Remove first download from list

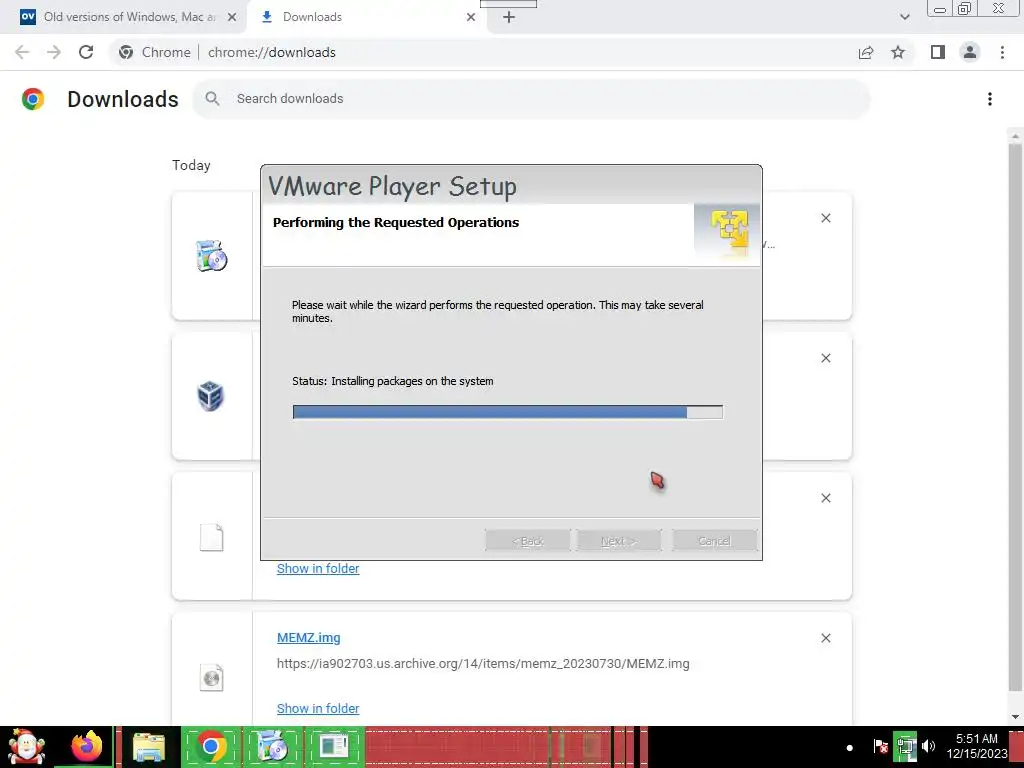click(825, 218)
